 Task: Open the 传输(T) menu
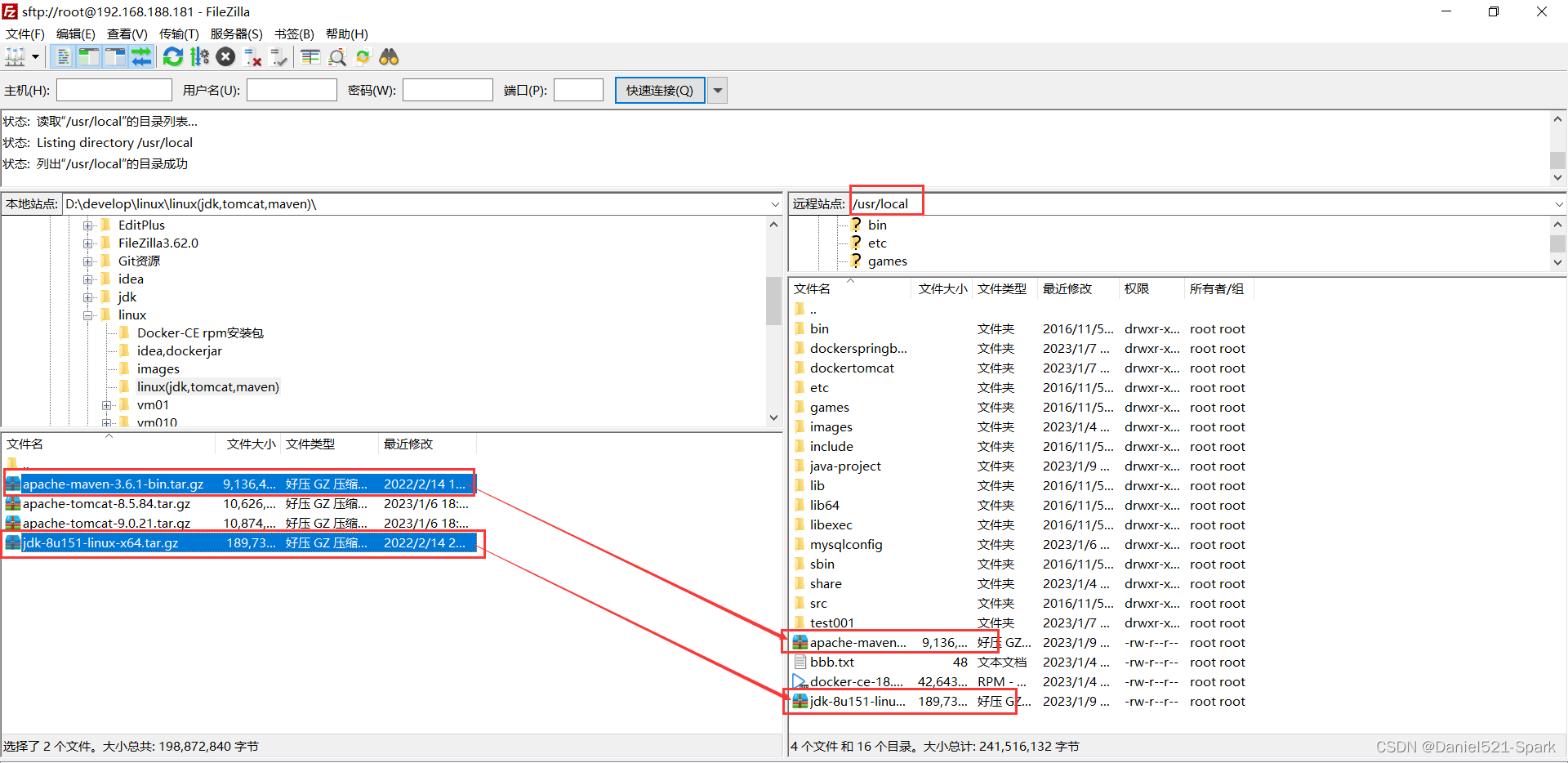[179, 33]
